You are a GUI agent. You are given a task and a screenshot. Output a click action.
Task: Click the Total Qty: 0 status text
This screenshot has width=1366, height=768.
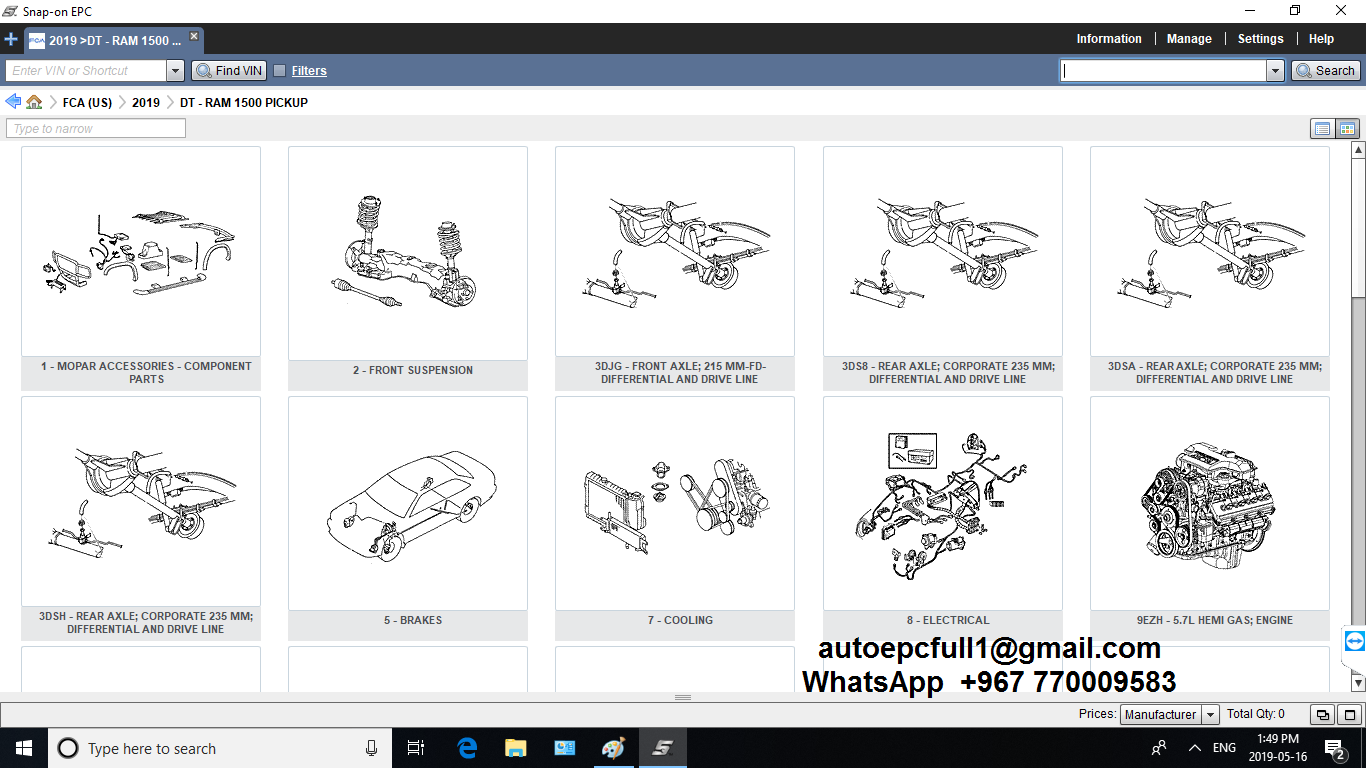[1256, 714]
